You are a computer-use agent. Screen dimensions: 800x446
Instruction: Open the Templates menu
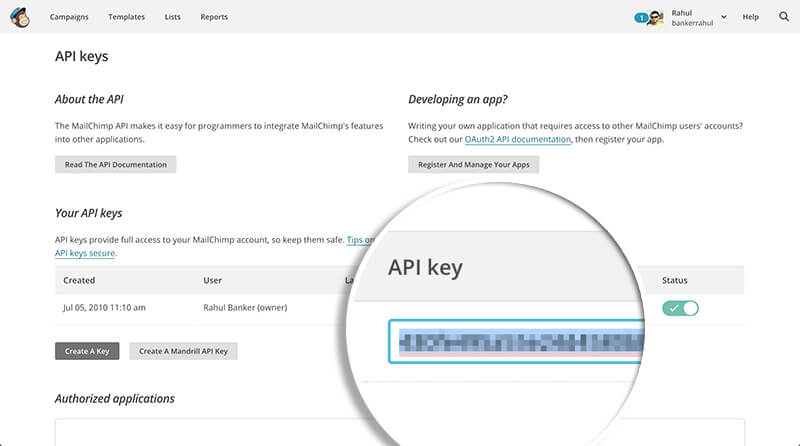click(127, 17)
